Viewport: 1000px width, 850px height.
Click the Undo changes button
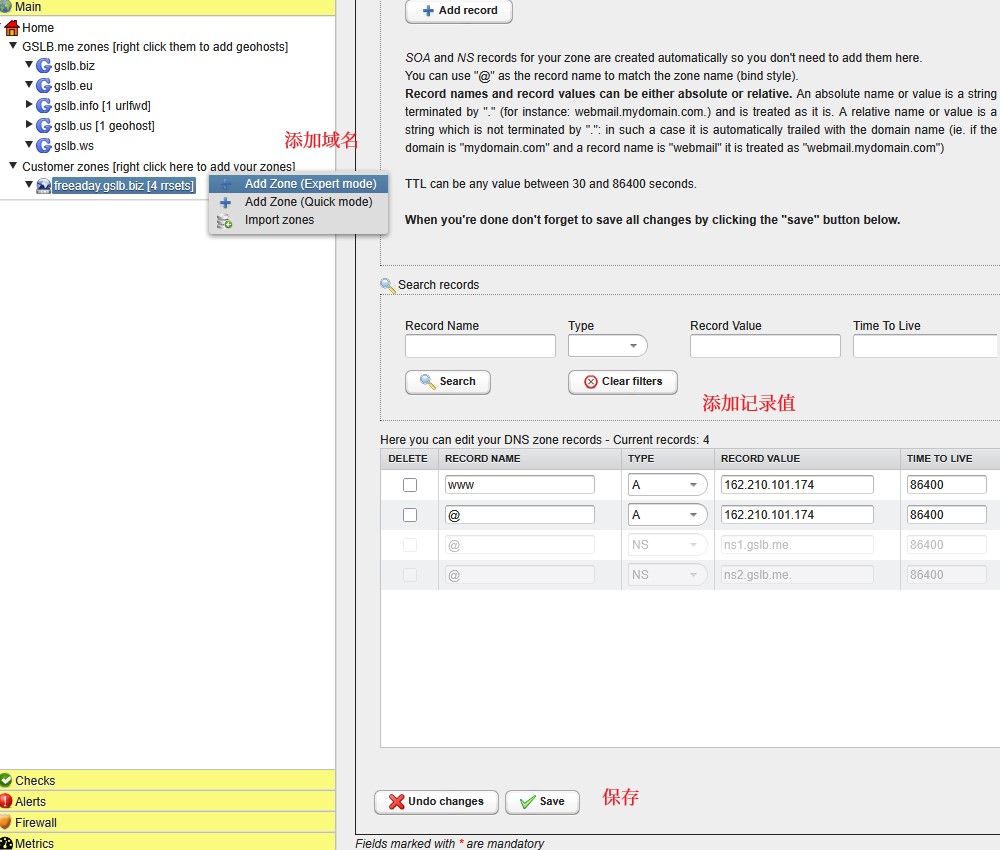click(x=435, y=802)
